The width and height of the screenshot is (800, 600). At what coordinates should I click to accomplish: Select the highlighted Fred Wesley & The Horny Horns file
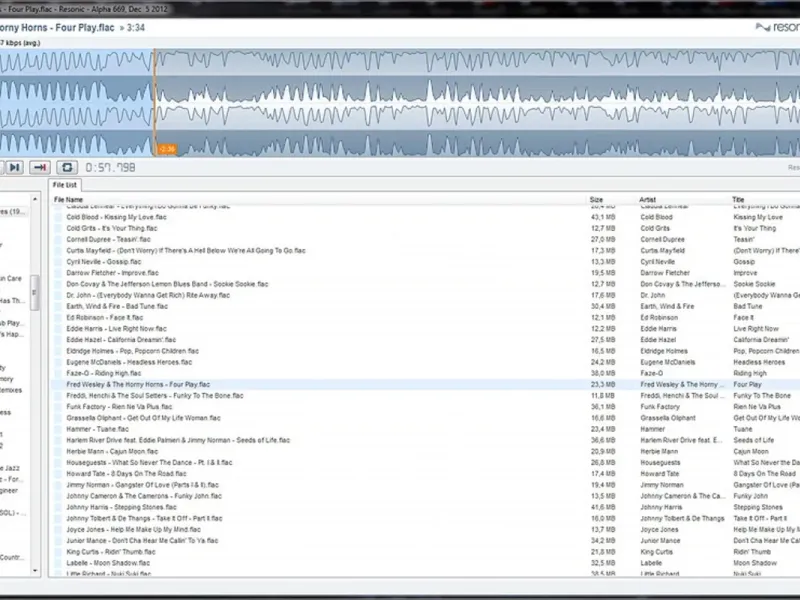[138, 385]
